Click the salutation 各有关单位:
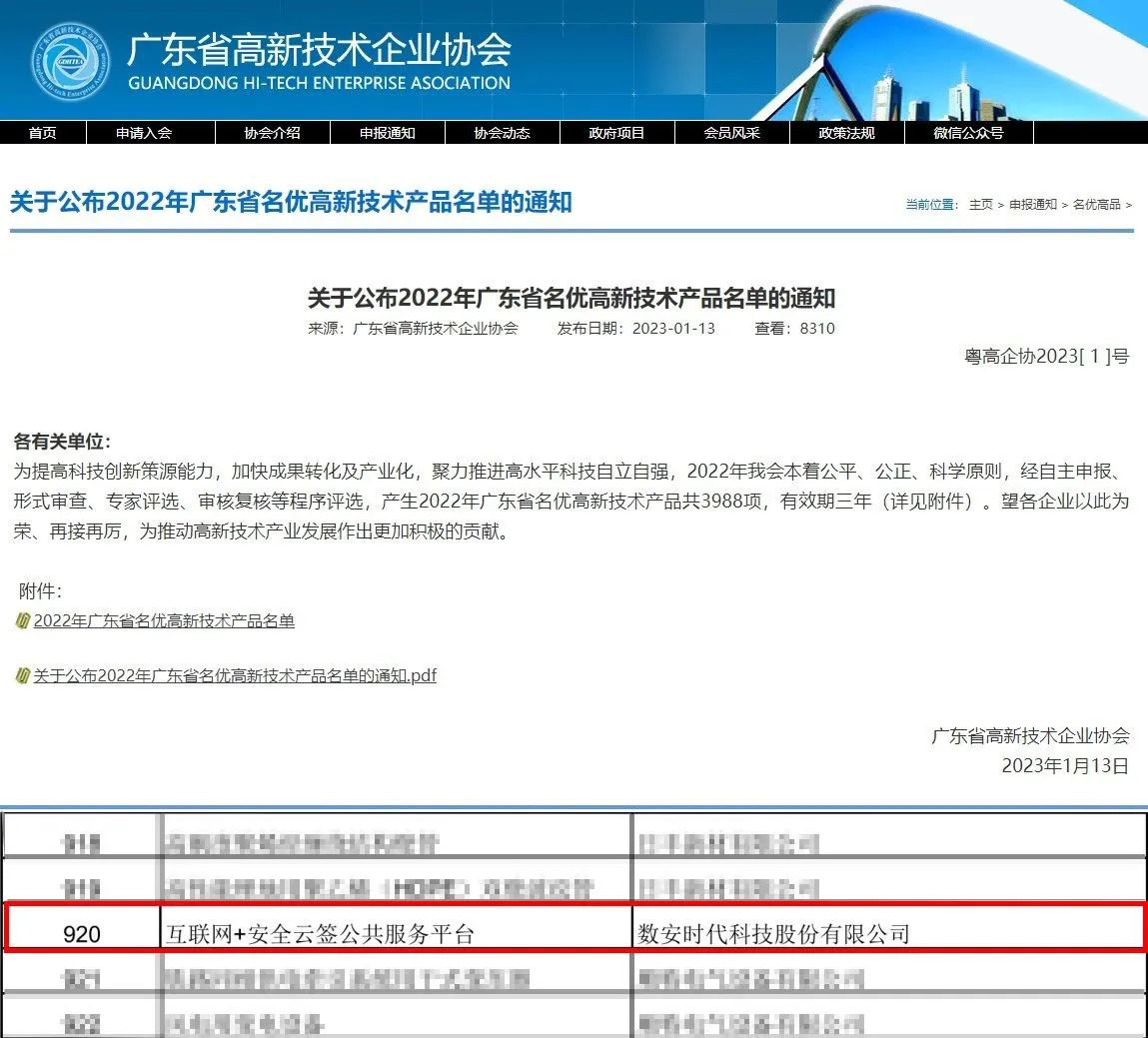 62,442
